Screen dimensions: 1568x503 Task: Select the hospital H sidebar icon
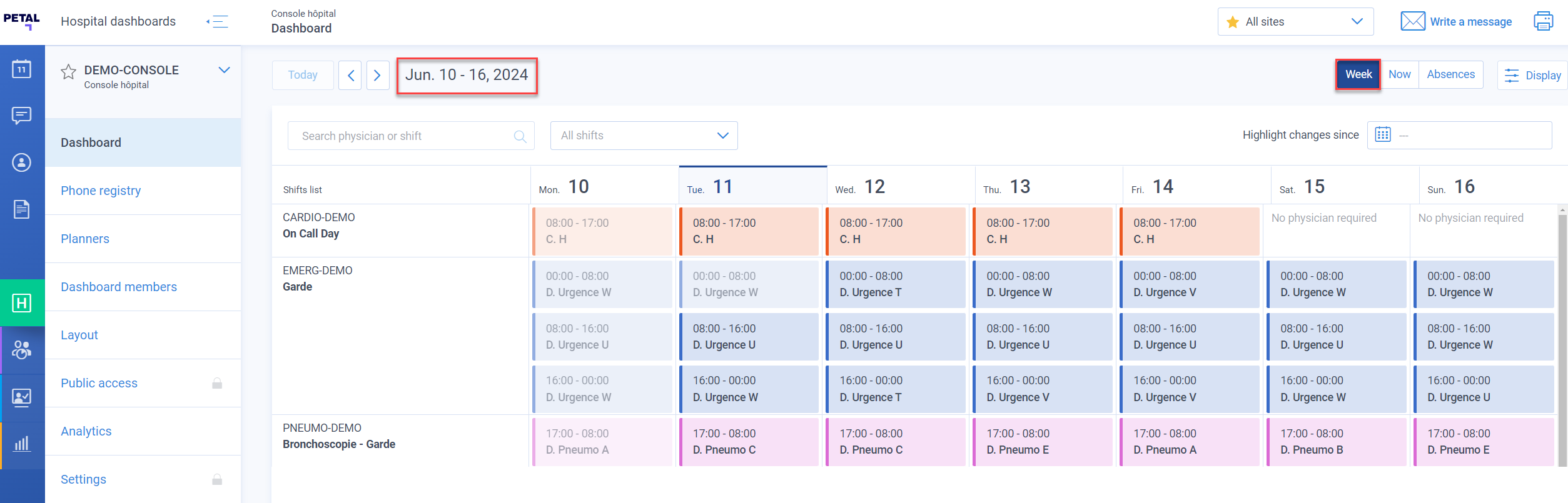coord(22,303)
